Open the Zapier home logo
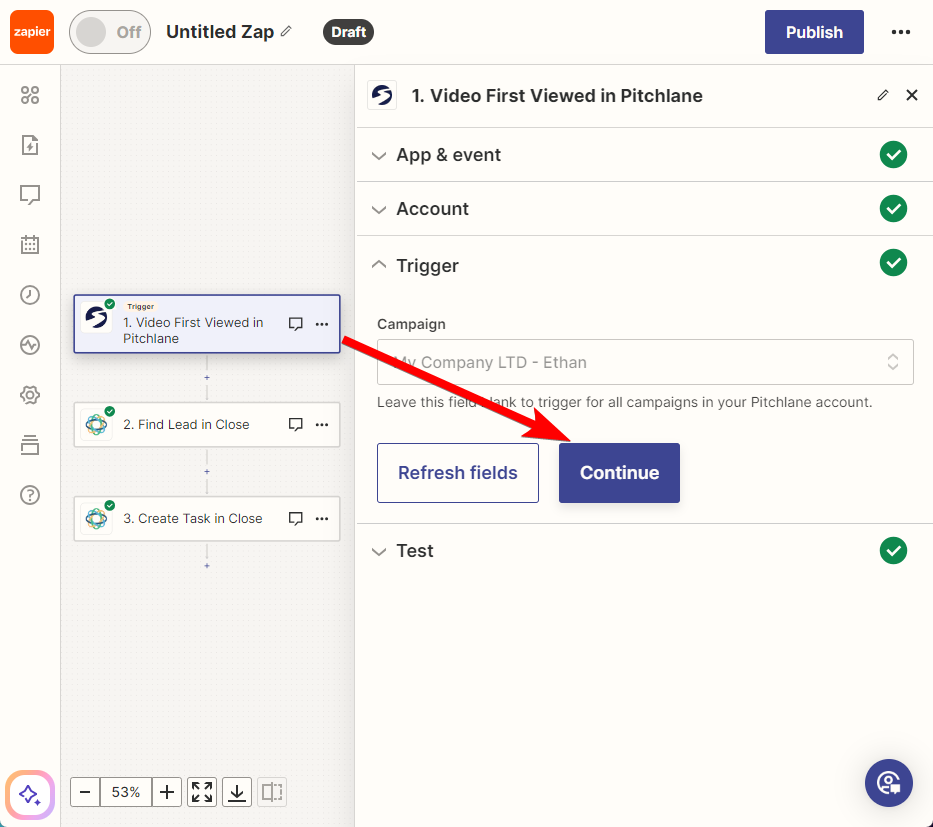Image resolution: width=933 pixels, height=827 pixels. tap(32, 32)
